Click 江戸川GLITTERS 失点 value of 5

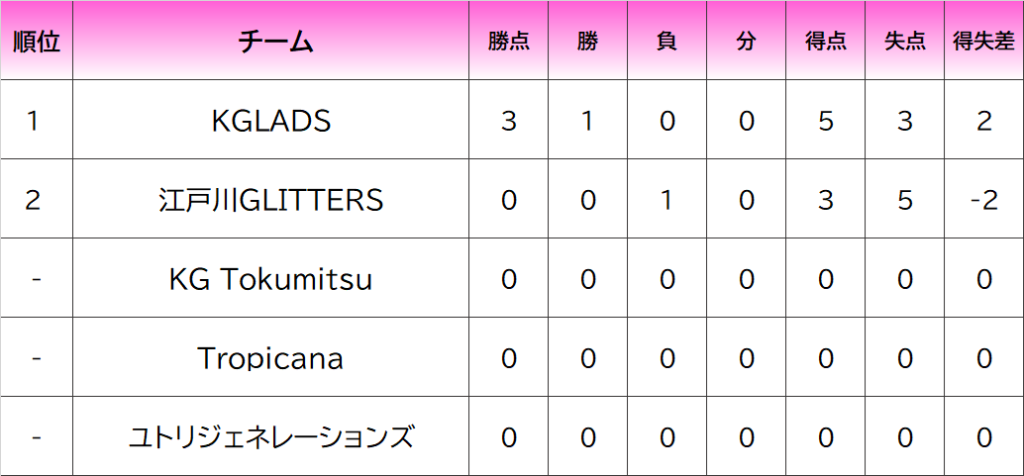click(905, 200)
